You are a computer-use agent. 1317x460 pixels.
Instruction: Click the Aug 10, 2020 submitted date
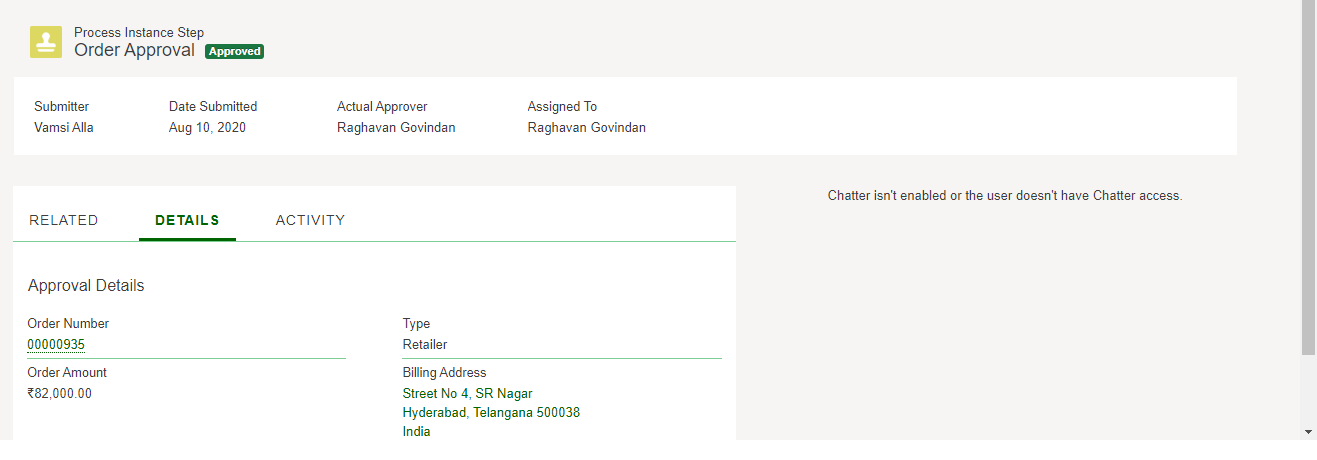(x=207, y=127)
